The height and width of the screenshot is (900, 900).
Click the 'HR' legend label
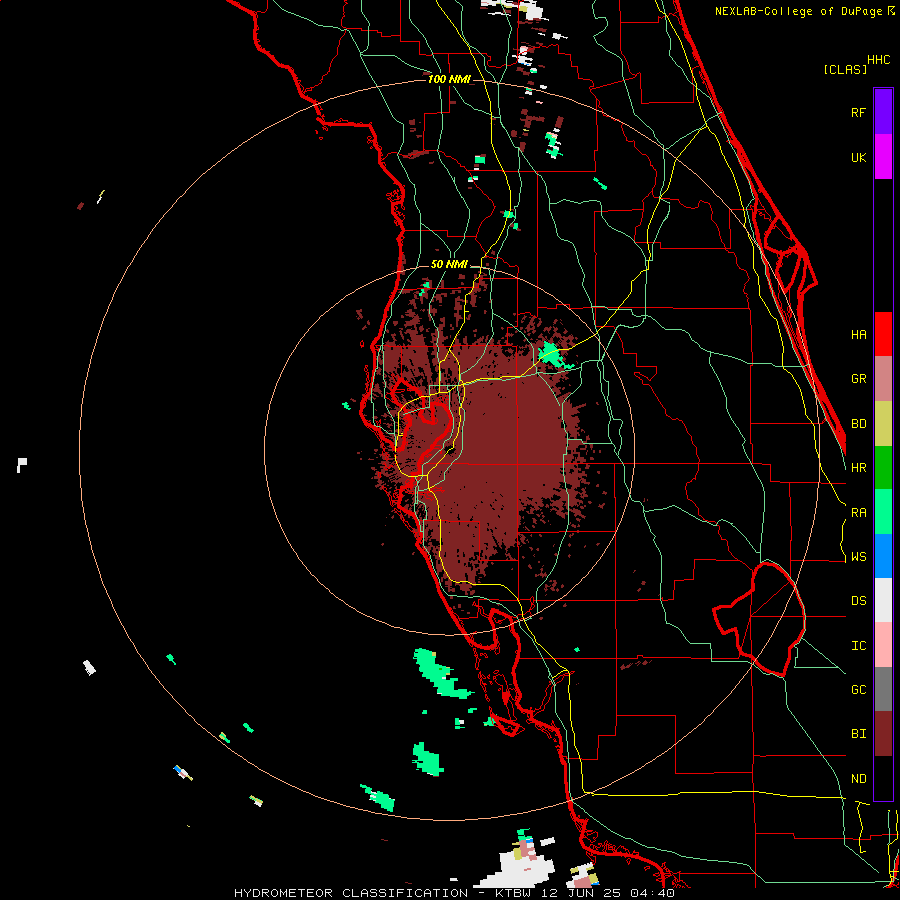pos(858,468)
